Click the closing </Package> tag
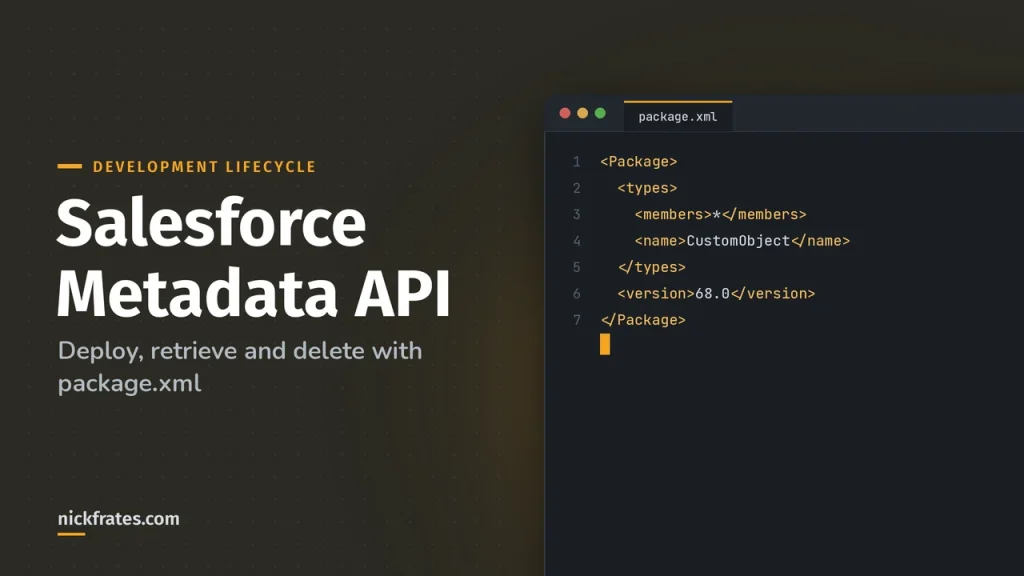This screenshot has width=1024, height=576. tap(643, 320)
